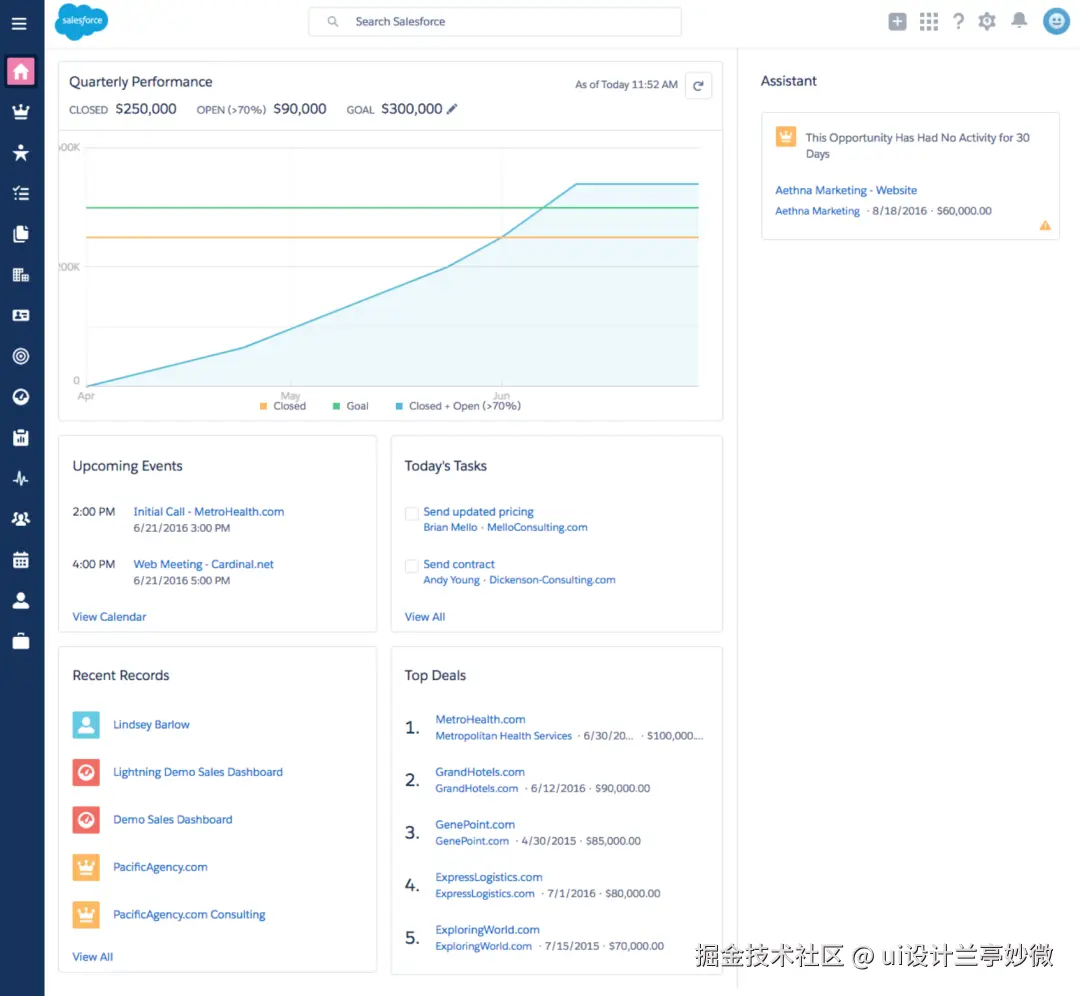The height and width of the screenshot is (996, 1080).
Task: Open Reports clipboard icon in sidebar
Action: pyautogui.click(x=21, y=437)
